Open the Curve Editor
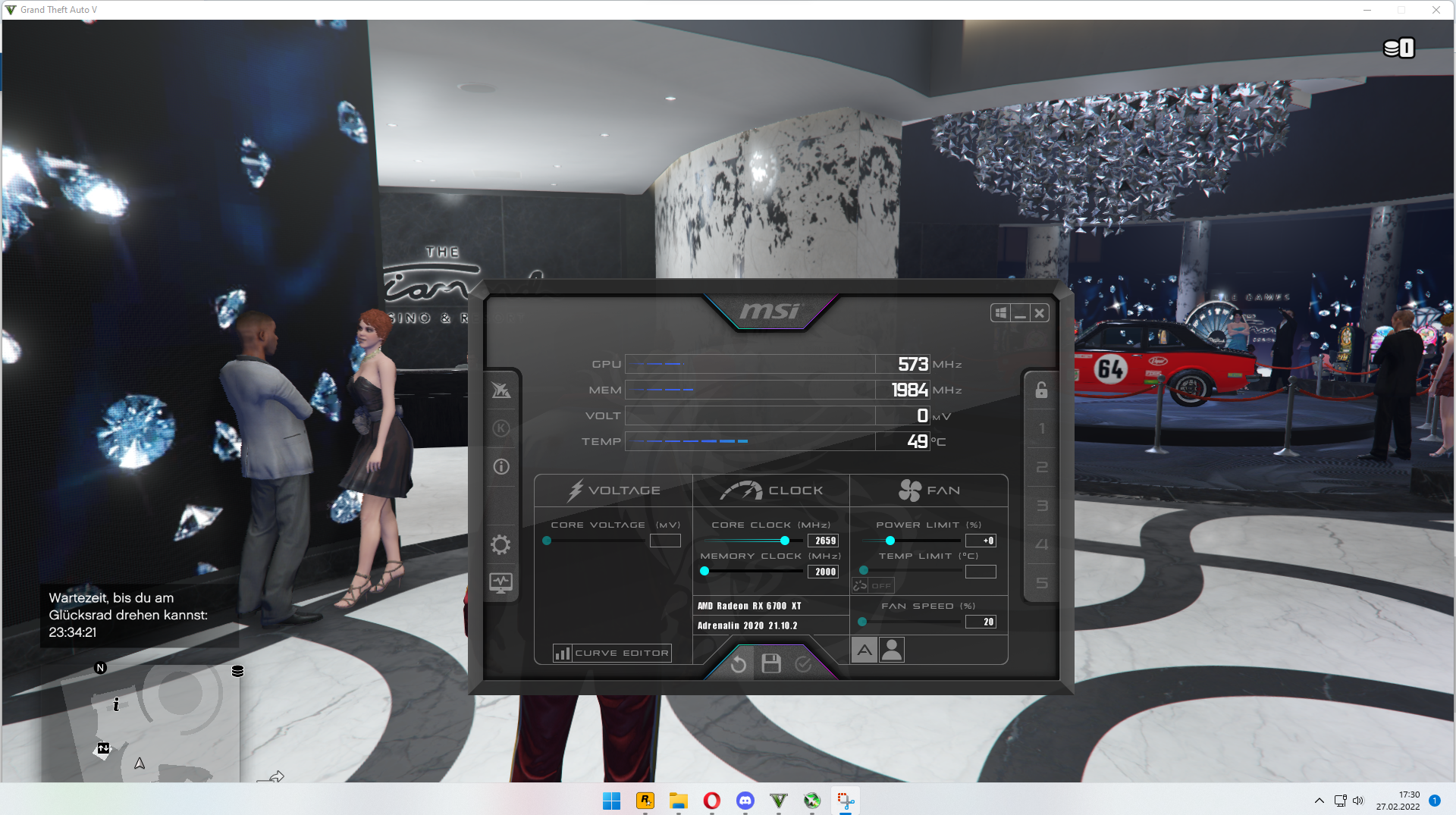The image size is (1456, 815). (612, 653)
